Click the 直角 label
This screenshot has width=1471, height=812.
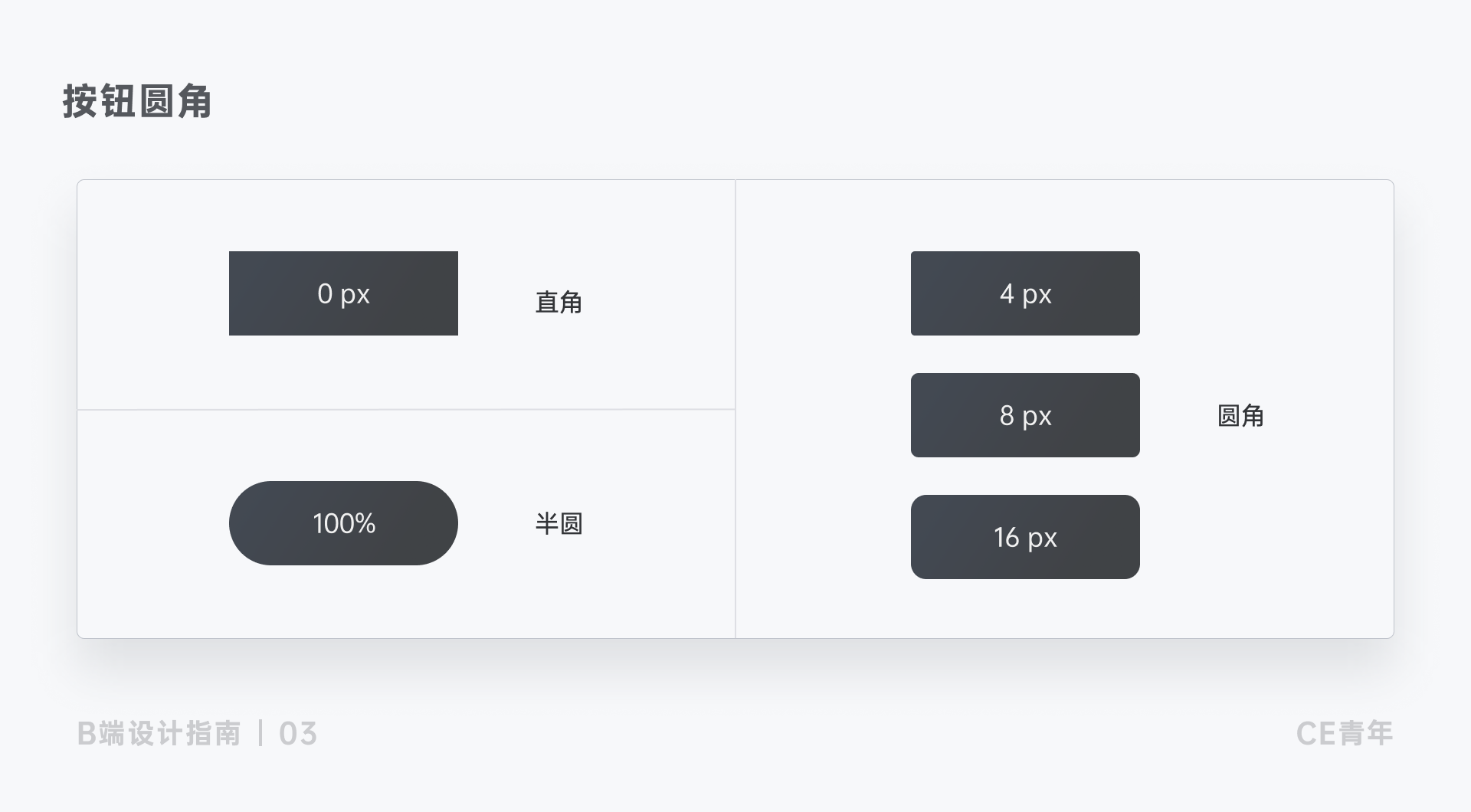click(559, 302)
